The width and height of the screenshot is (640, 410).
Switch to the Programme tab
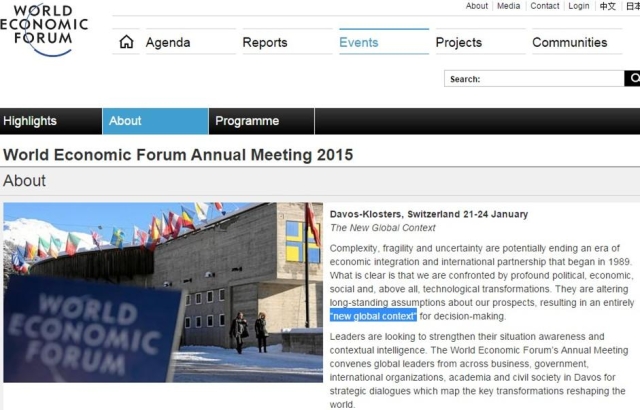tap(247, 121)
